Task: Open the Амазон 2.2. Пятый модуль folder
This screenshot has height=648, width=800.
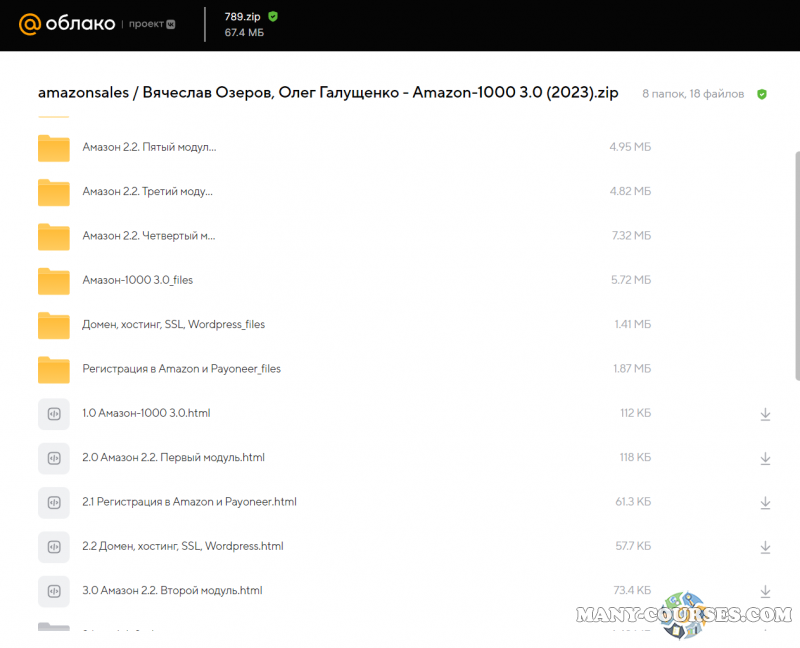Action: [149, 147]
